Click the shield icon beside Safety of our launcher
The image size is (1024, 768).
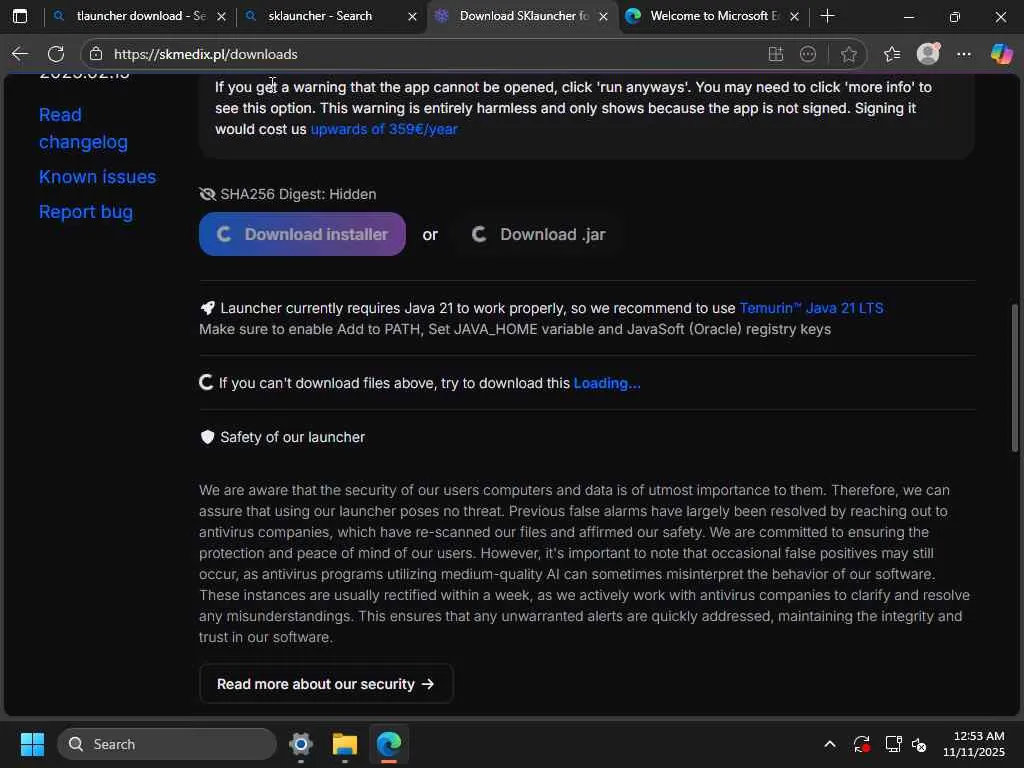(x=208, y=437)
